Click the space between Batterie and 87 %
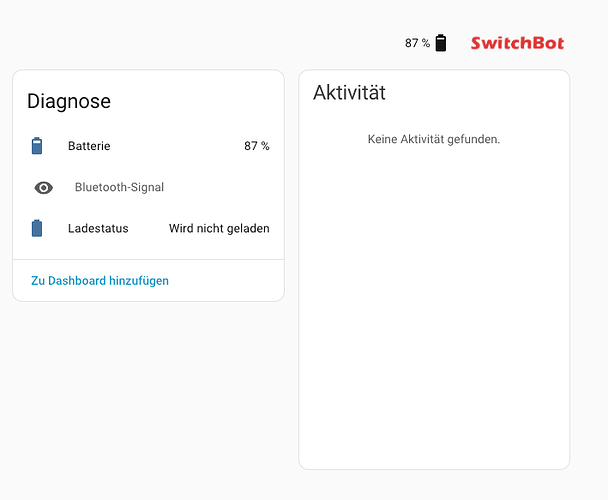Screen dimensions: 608x500 point(177,146)
